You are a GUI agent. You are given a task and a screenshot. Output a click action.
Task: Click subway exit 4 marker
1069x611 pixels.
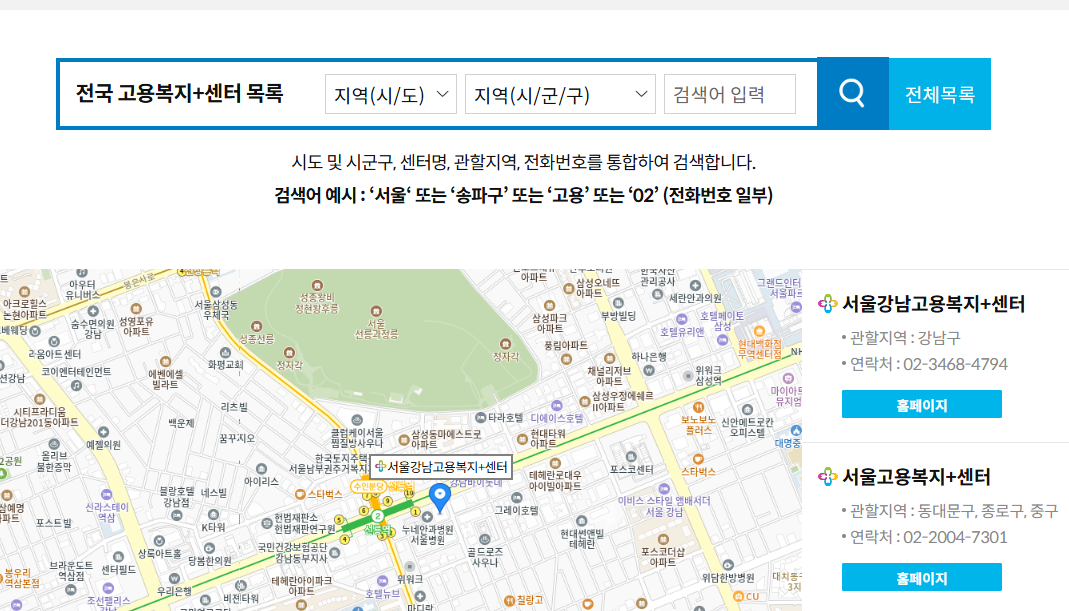pos(345,539)
